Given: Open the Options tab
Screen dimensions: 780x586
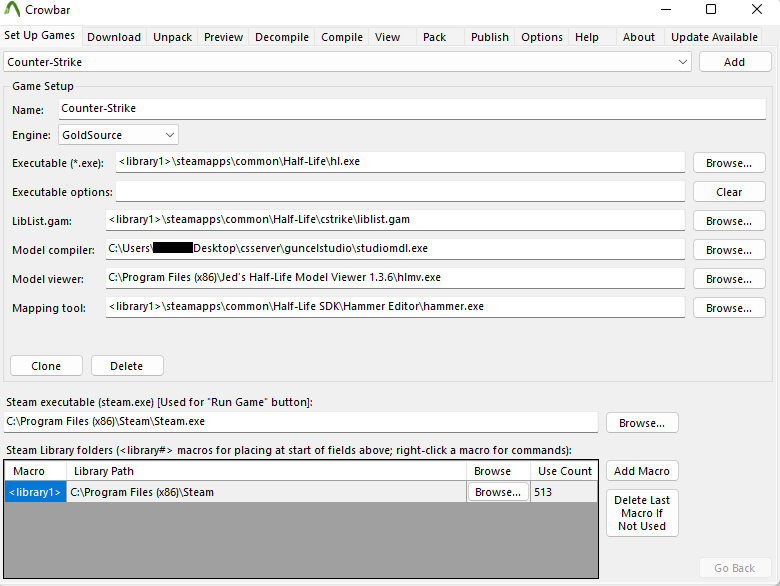Looking at the screenshot, I should [x=542, y=37].
